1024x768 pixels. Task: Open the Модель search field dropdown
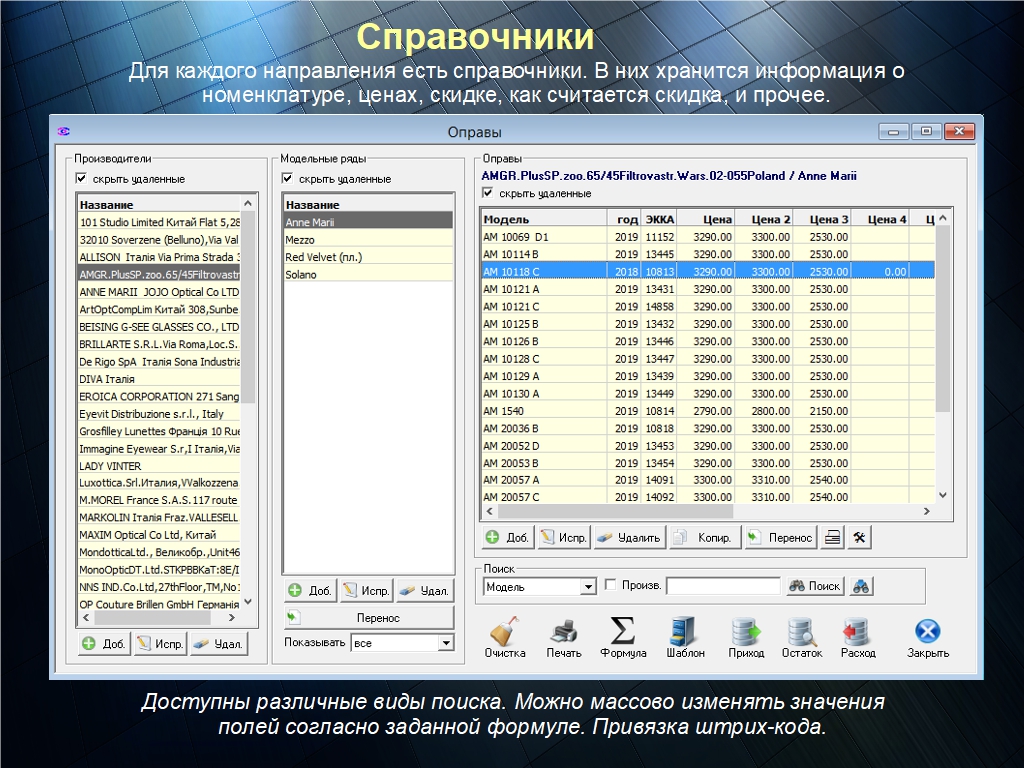tap(588, 587)
